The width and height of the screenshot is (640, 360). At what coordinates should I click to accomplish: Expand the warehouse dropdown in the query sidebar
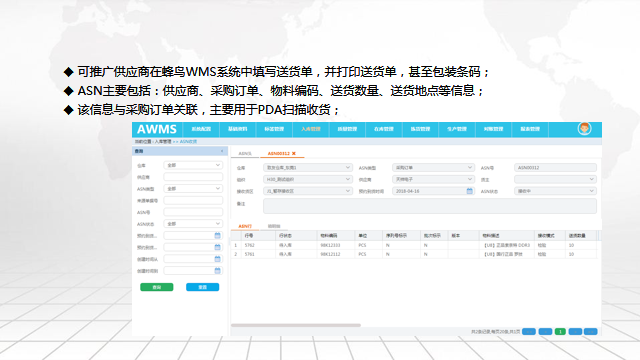coord(193,165)
